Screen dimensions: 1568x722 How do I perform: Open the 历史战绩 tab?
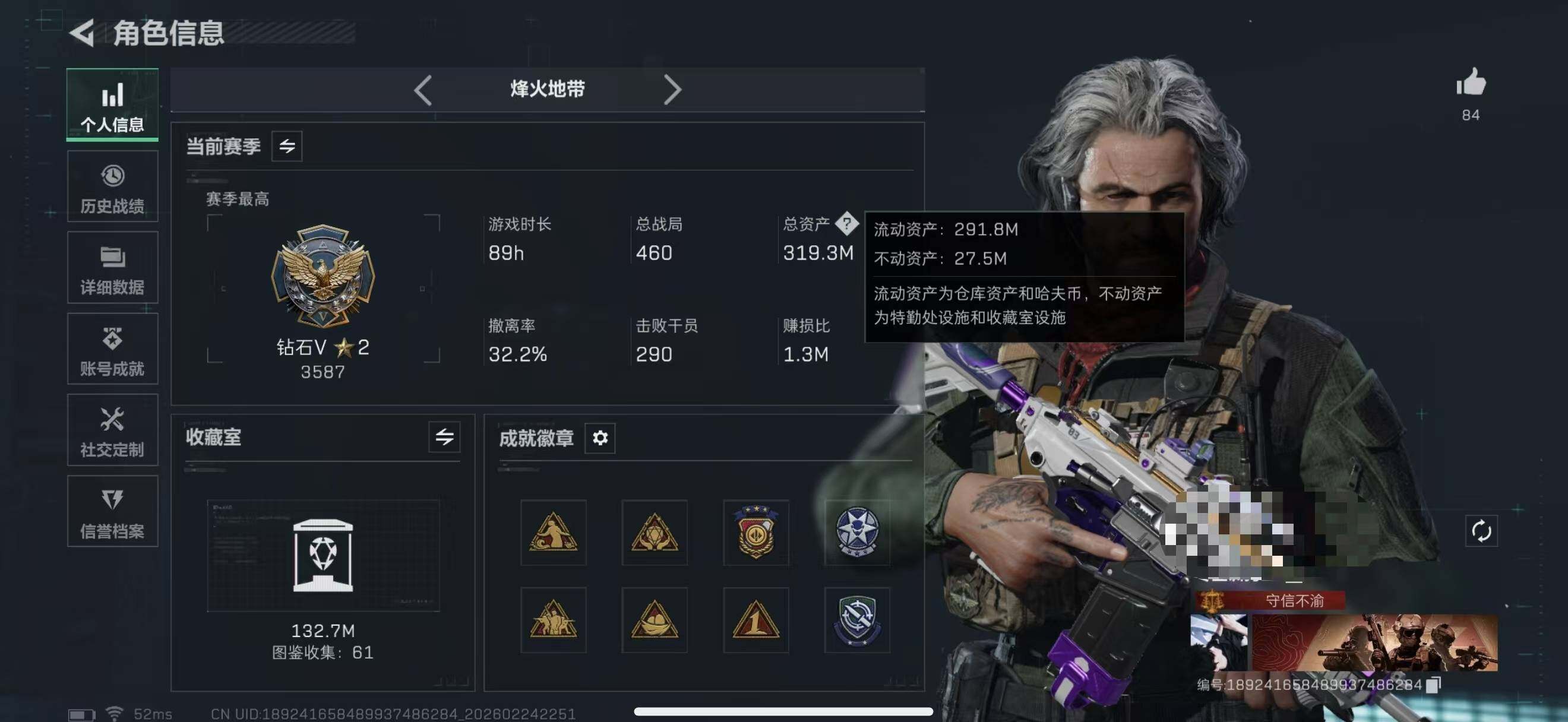pyautogui.click(x=113, y=187)
